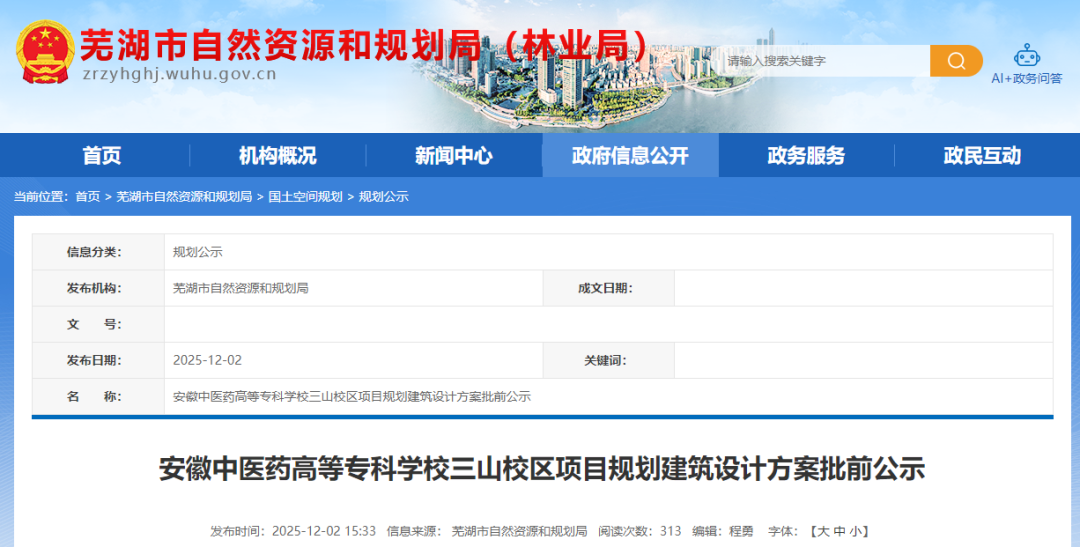
Task: Click the site title 芜湖市自然资源和规划局（林业局）
Action: (x=366, y=45)
